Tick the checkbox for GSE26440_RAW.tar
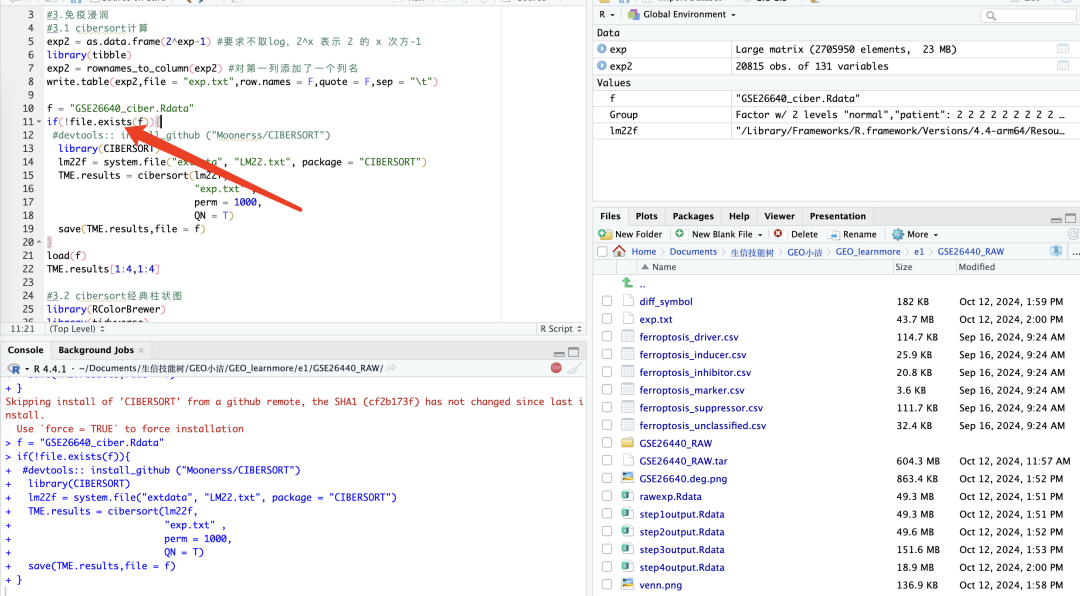Image resolution: width=1080 pixels, height=596 pixels. tap(607, 461)
